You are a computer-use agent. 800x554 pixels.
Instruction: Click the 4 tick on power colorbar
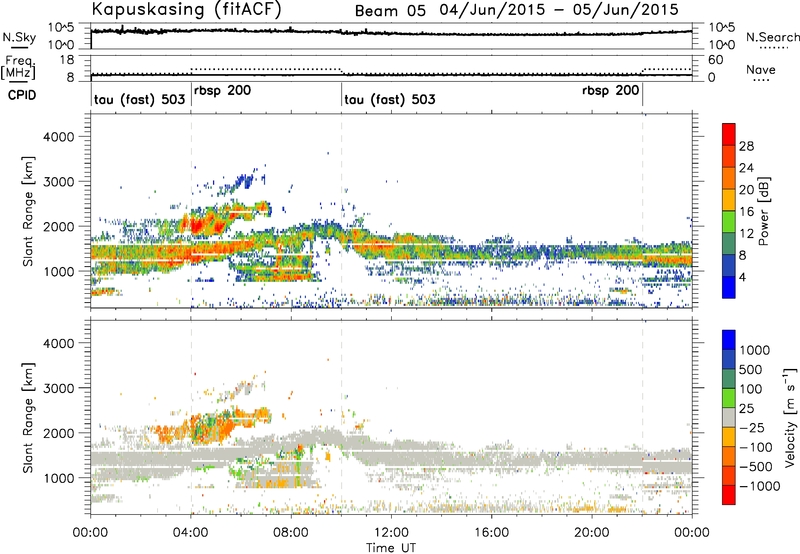742,277
